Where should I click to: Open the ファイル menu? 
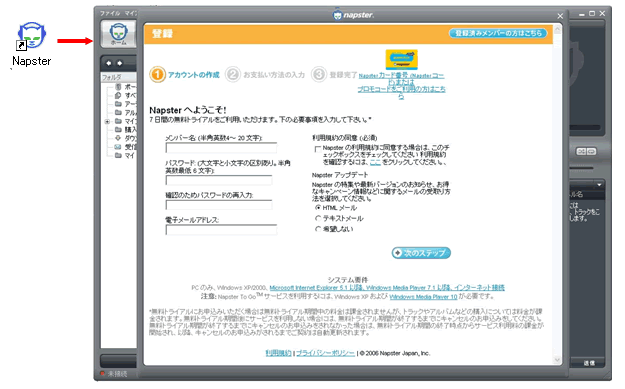[110, 13]
